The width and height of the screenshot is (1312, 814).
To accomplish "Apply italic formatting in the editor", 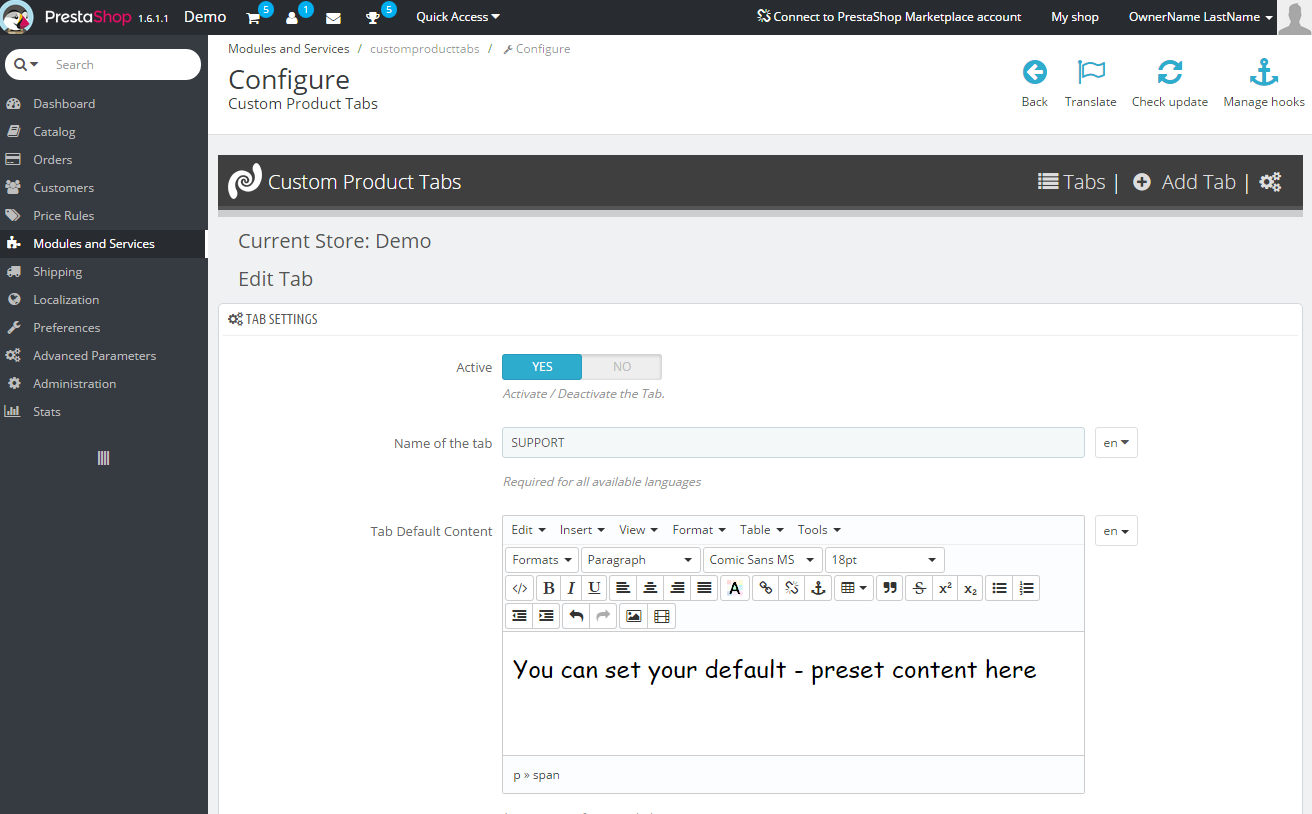I will (x=571, y=588).
